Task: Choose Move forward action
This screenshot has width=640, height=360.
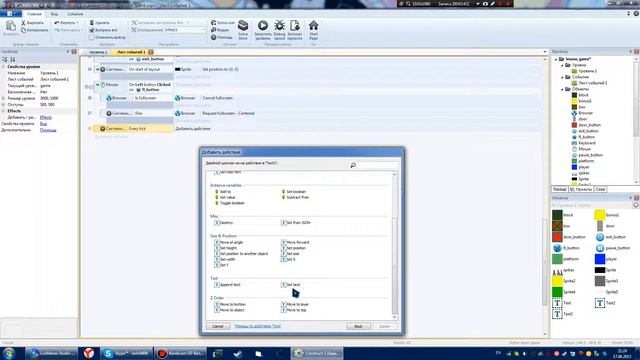Action: [295, 242]
